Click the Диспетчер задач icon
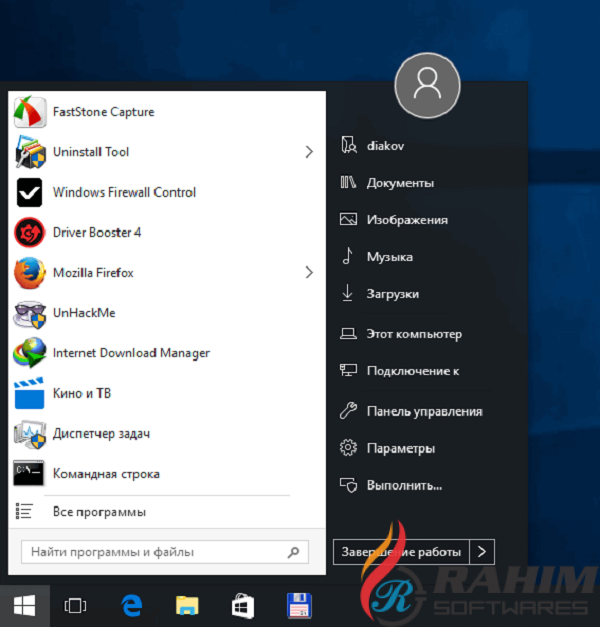 point(30,434)
